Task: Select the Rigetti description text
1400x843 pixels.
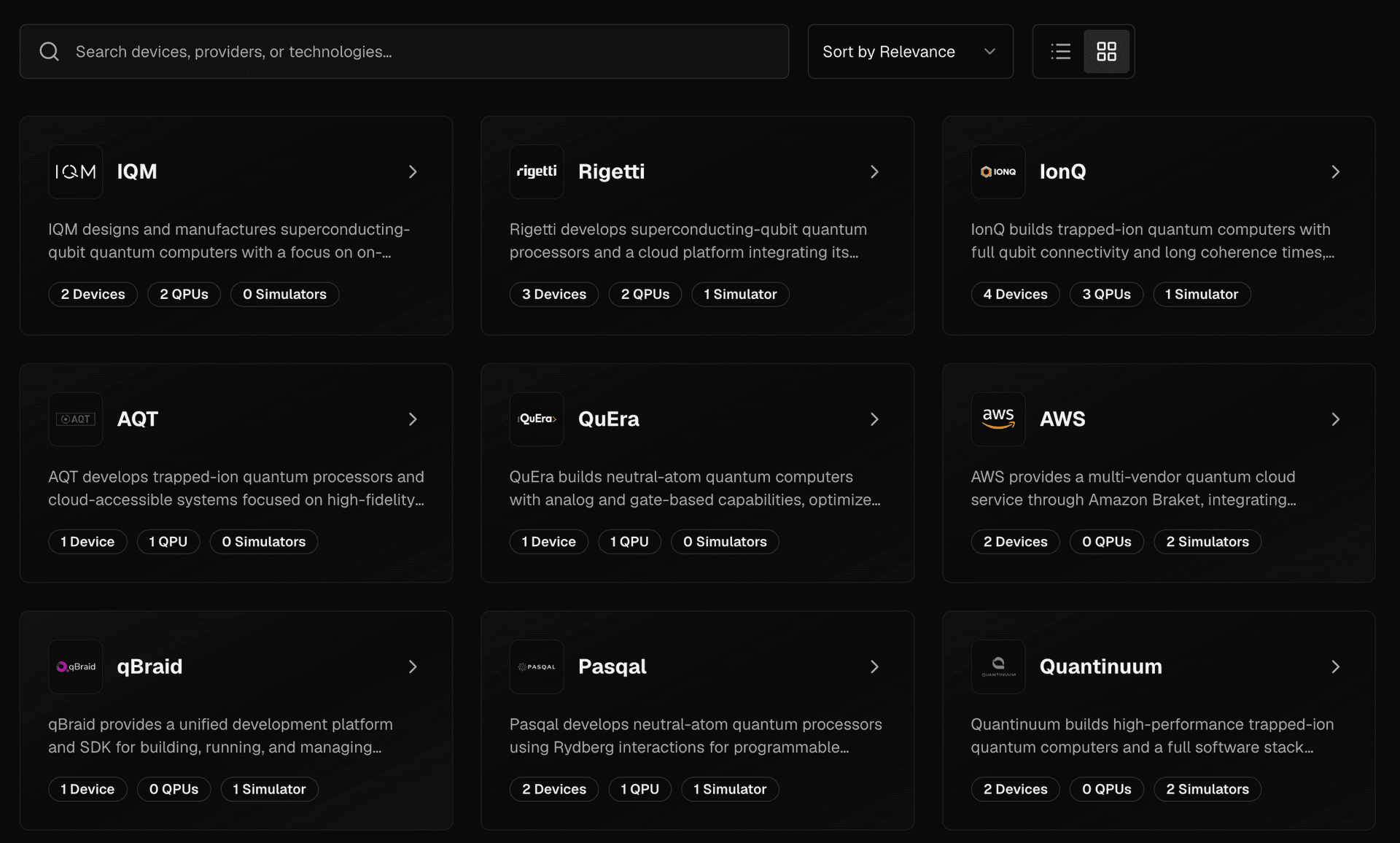Action: 688,241
